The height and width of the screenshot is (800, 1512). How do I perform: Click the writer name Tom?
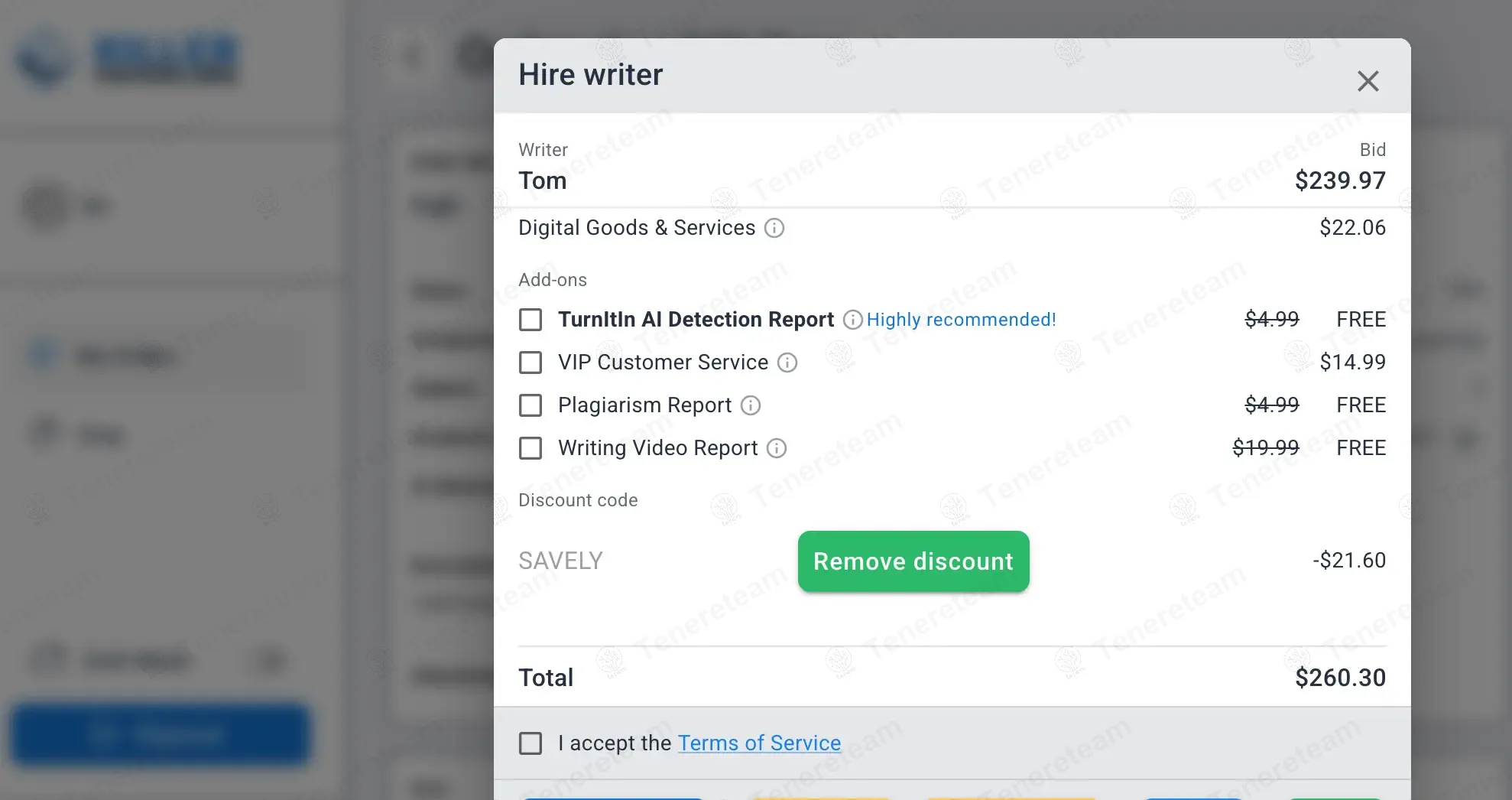[x=543, y=180]
